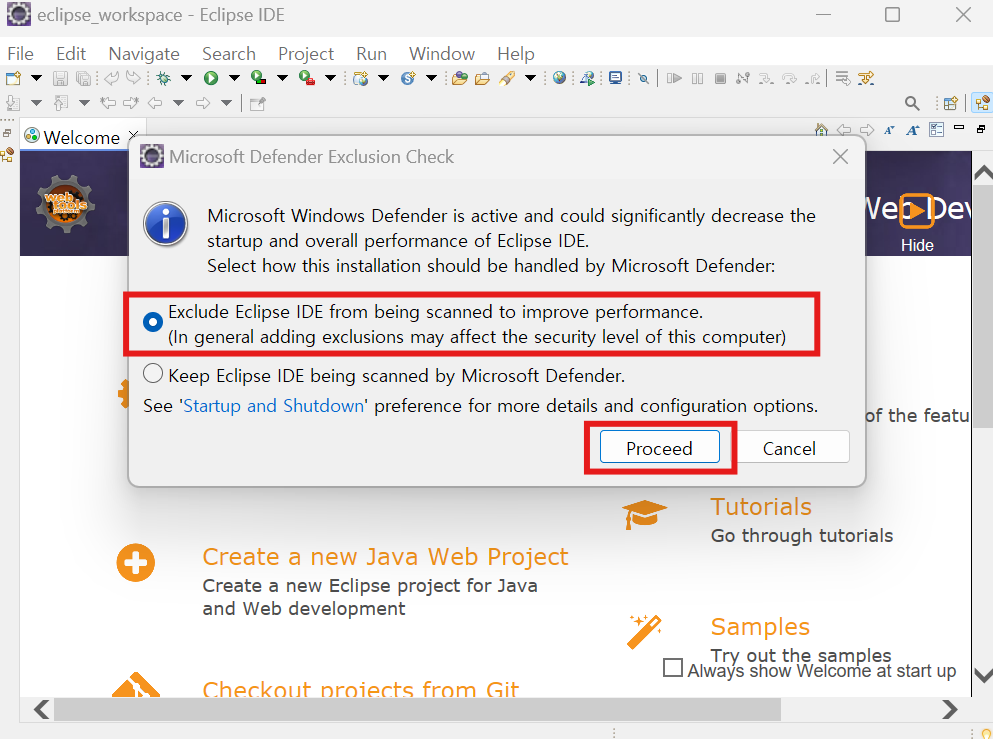Open the Tutorials link
The image size is (993, 739).
[761, 507]
